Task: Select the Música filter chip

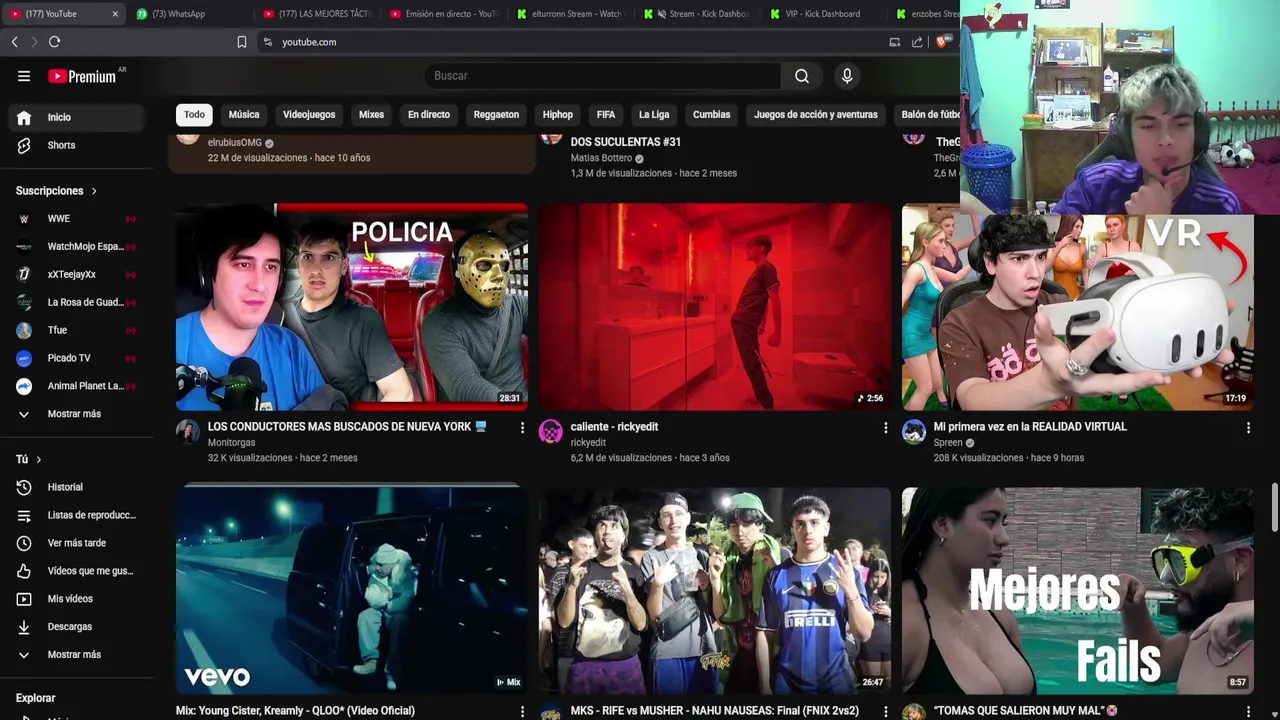Action: tap(244, 114)
